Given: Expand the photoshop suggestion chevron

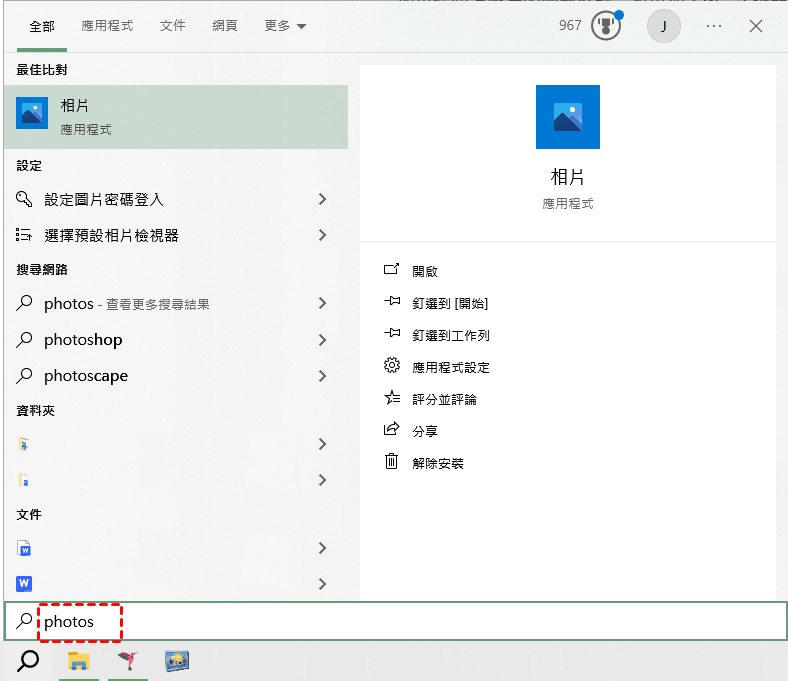Looking at the screenshot, I should coord(323,340).
